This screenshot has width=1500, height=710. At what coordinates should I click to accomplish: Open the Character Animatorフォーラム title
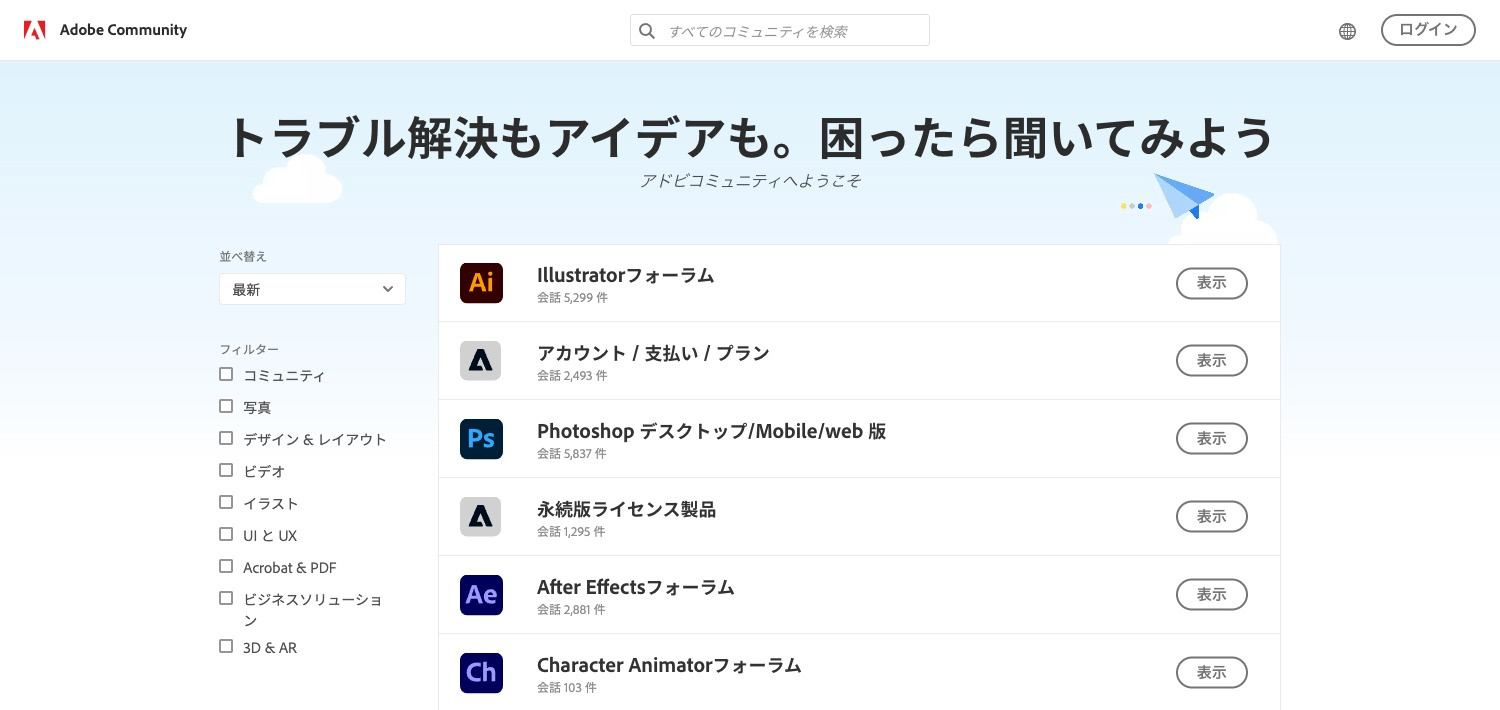(669, 665)
